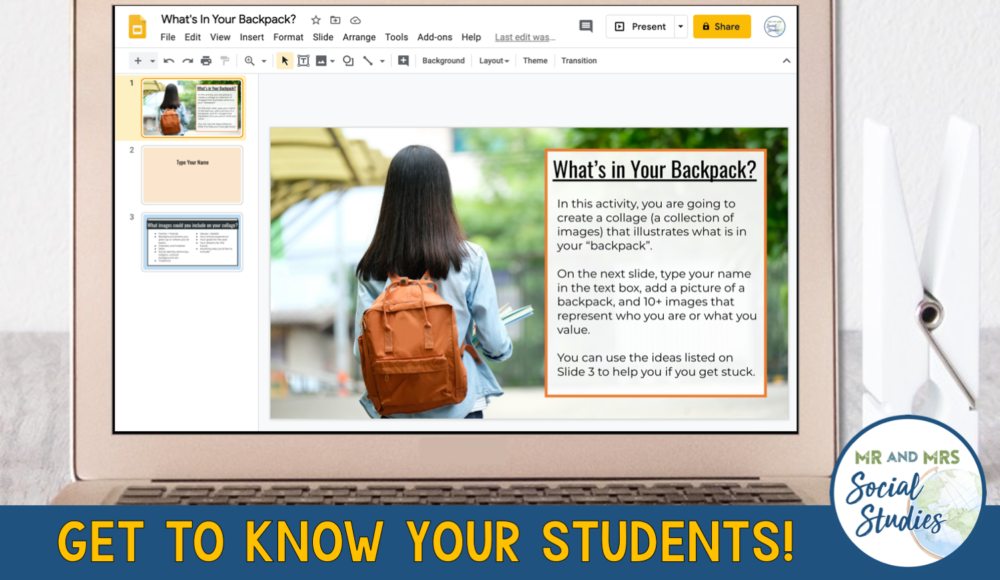This screenshot has width=1000, height=580.
Task: Start the slideshow with Present button
Action: tap(640, 27)
